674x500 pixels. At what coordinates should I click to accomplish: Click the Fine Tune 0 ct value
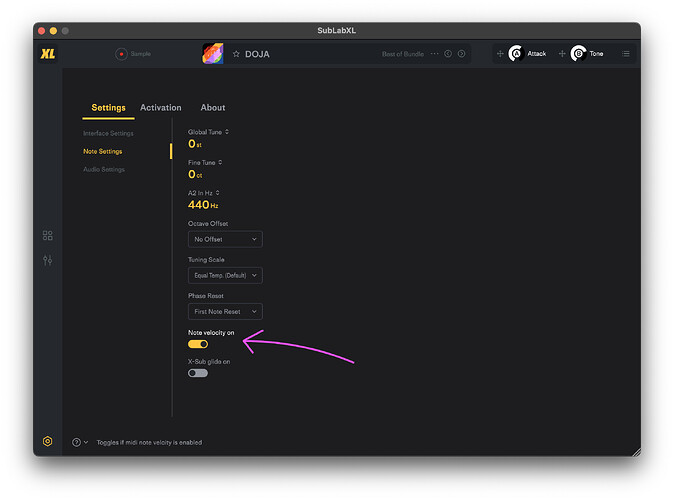(195, 175)
